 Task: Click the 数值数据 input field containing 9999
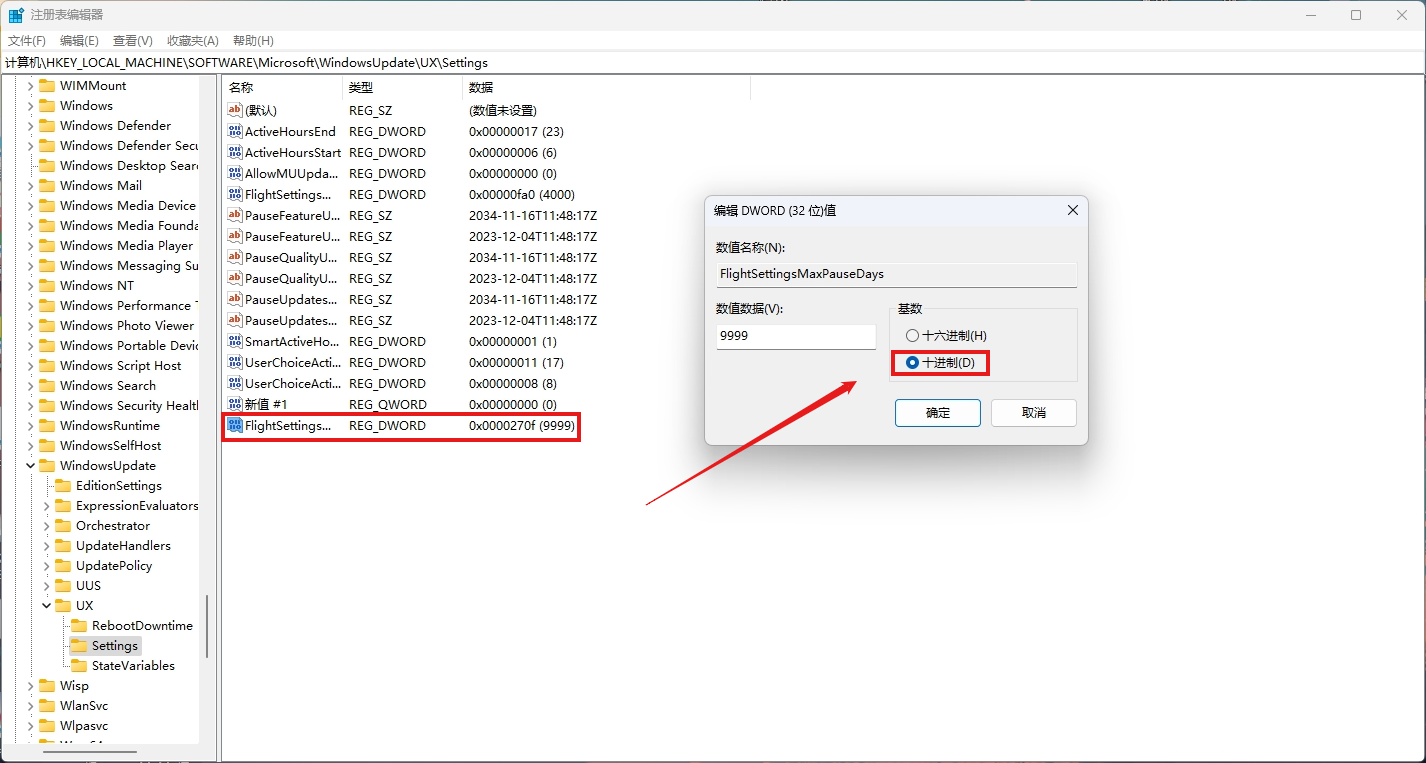point(795,337)
